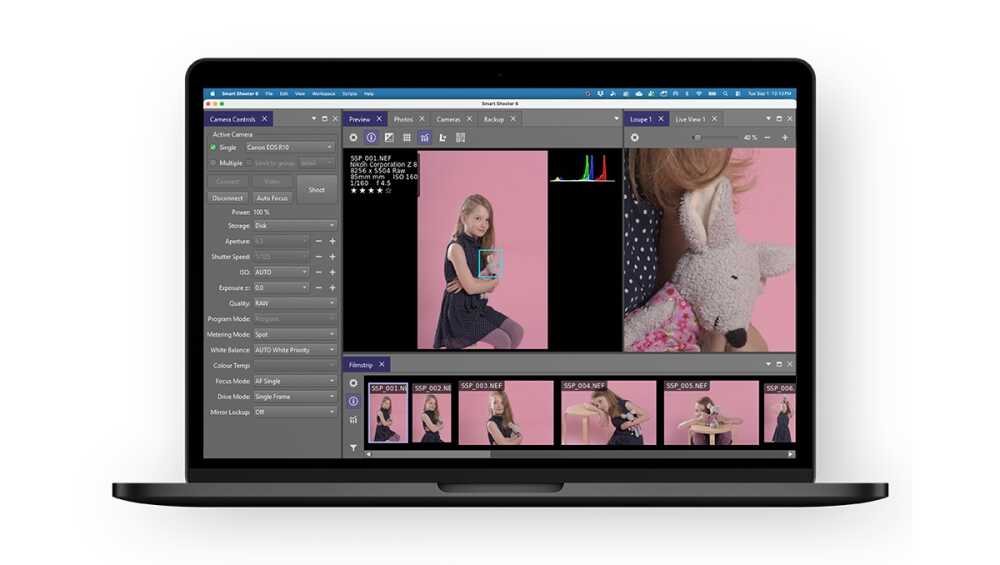
Task: Toggle image info overlay in Preview toolbar
Action: (371, 138)
